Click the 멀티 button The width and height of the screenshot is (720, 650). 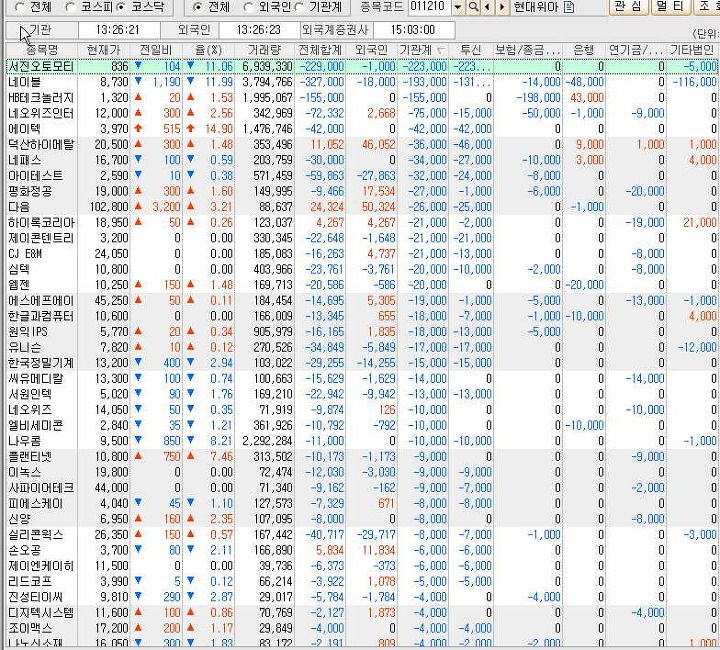pyautogui.click(x=669, y=7)
